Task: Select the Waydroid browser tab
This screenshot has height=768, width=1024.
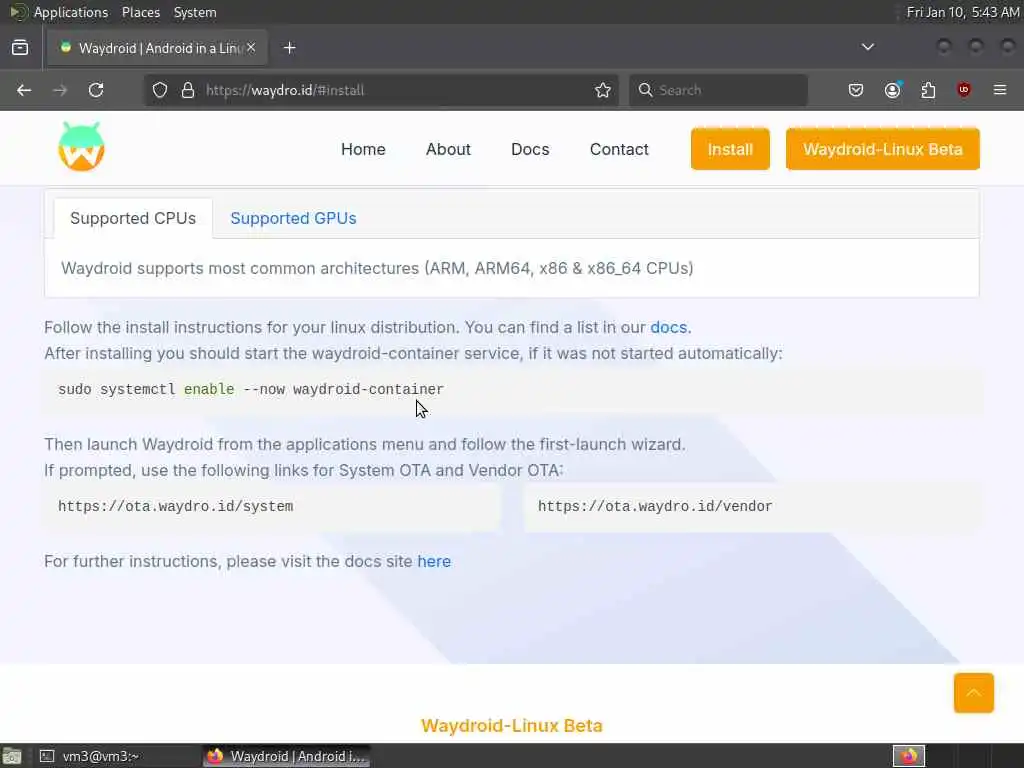Action: click(x=157, y=48)
